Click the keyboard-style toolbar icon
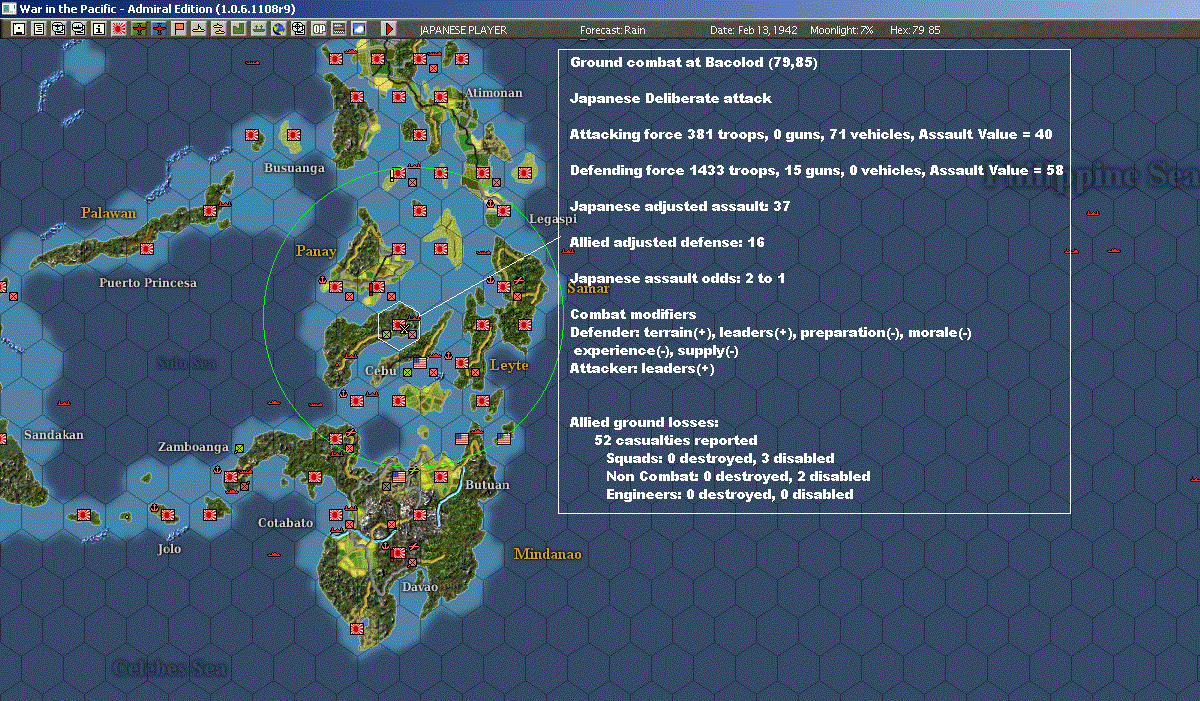Viewport: 1200px width, 701px height. coord(339,29)
